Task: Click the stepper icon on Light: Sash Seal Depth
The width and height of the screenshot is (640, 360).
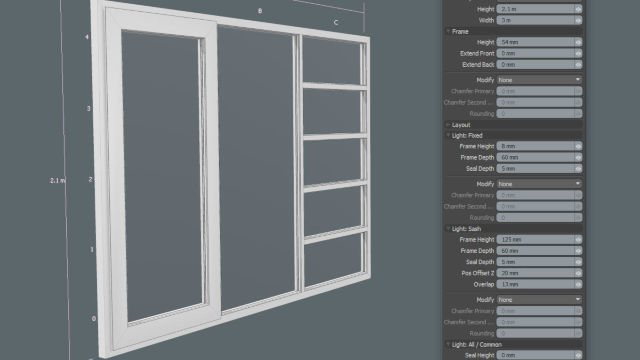Action: [x=578, y=262]
